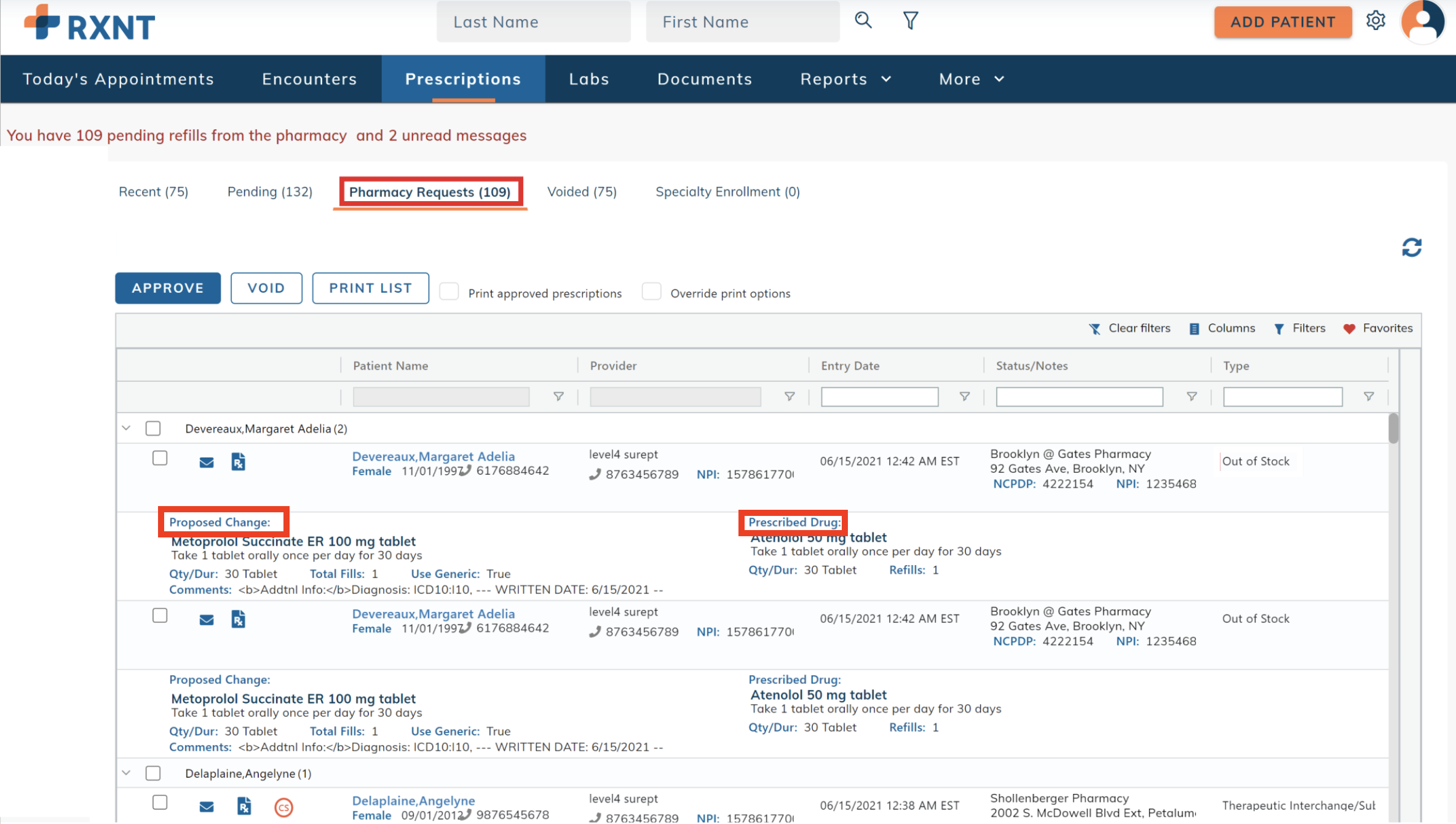This screenshot has width=1456, height=824.
Task: Open the Entry Date column filter funnel
Action: (x=965, y=397)
